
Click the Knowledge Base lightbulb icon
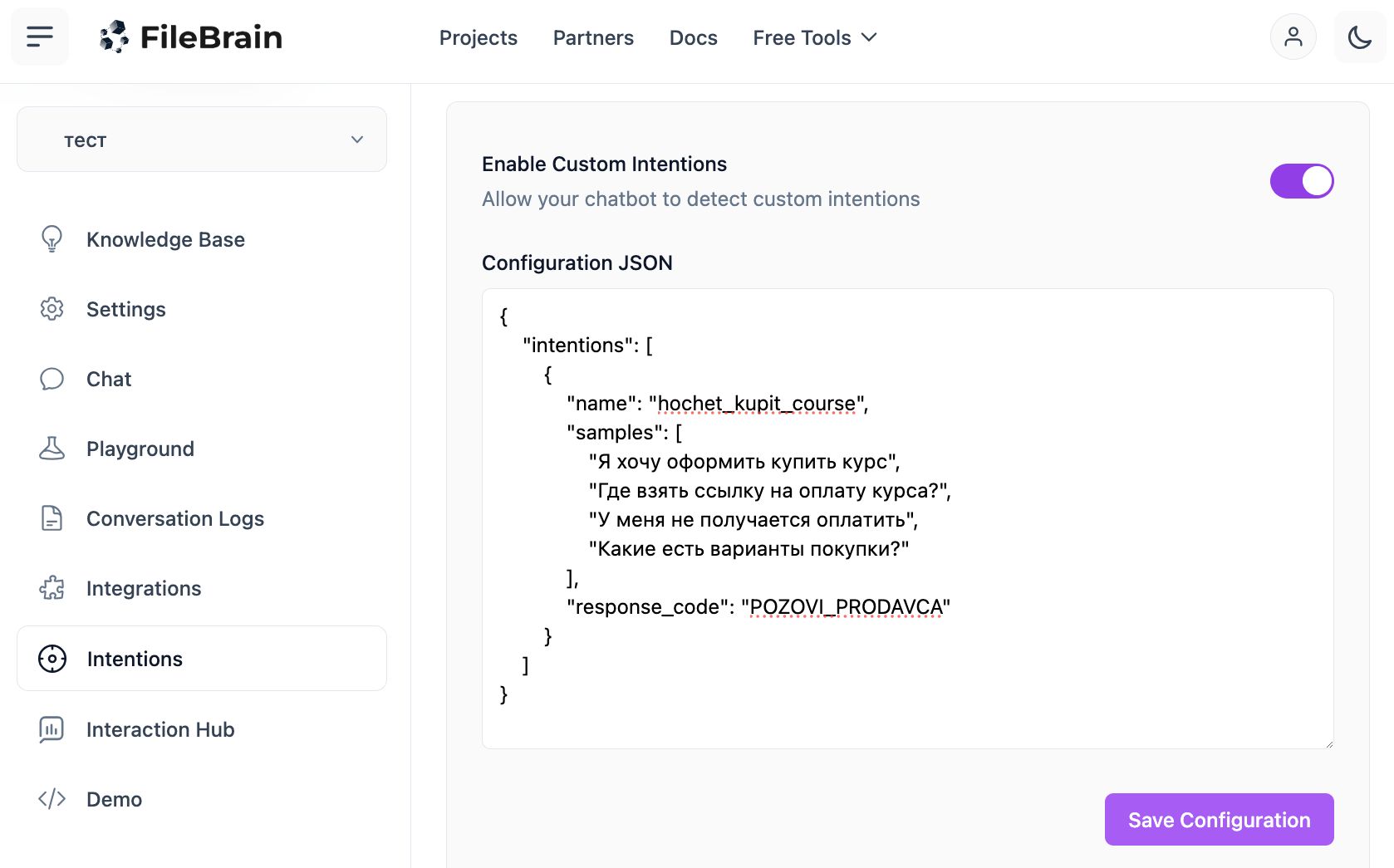point(52,239)
